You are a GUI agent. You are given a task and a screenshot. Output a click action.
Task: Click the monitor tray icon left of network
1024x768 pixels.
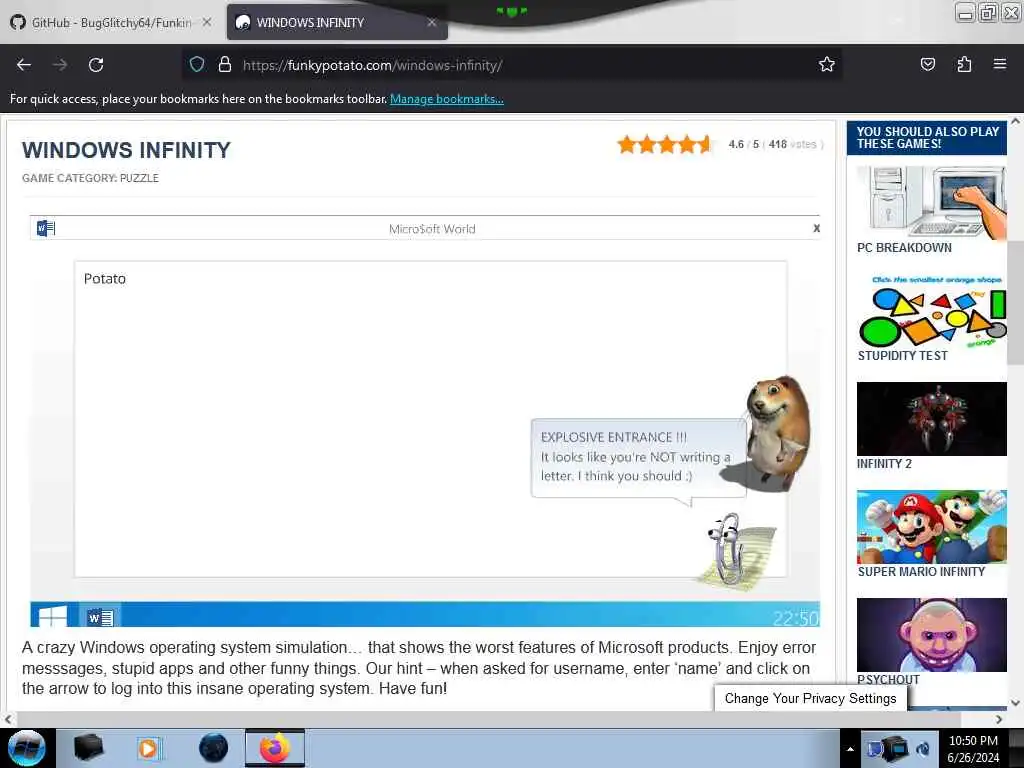(x=875, y=749)
